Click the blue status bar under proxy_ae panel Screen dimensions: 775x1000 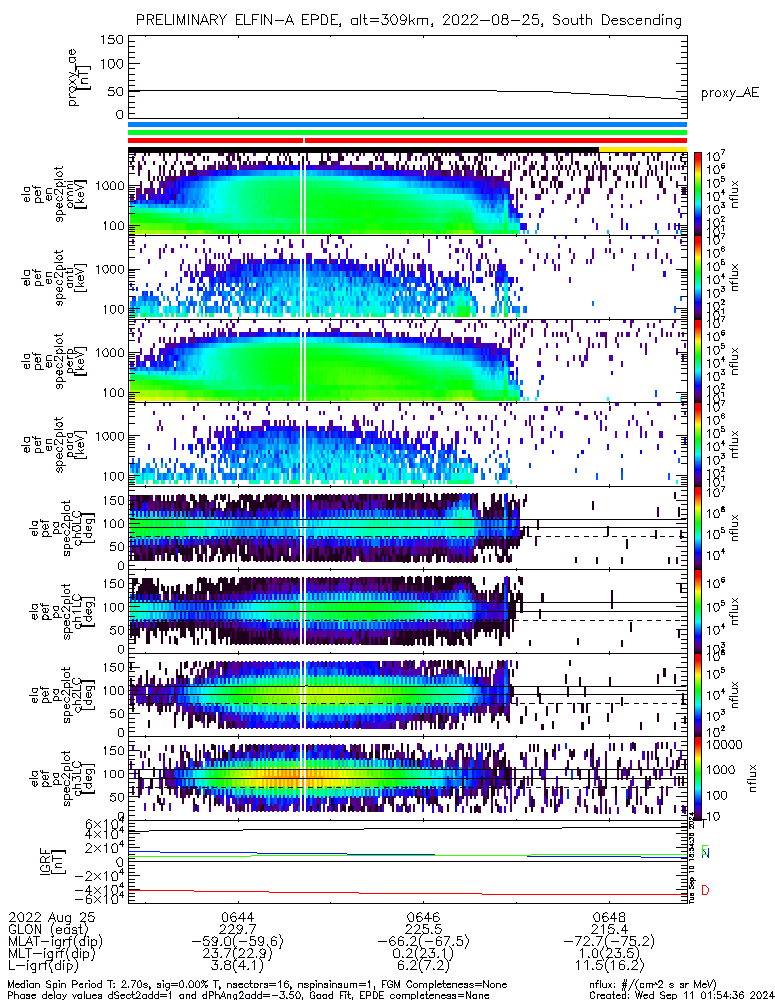click(x=408, y=125)
